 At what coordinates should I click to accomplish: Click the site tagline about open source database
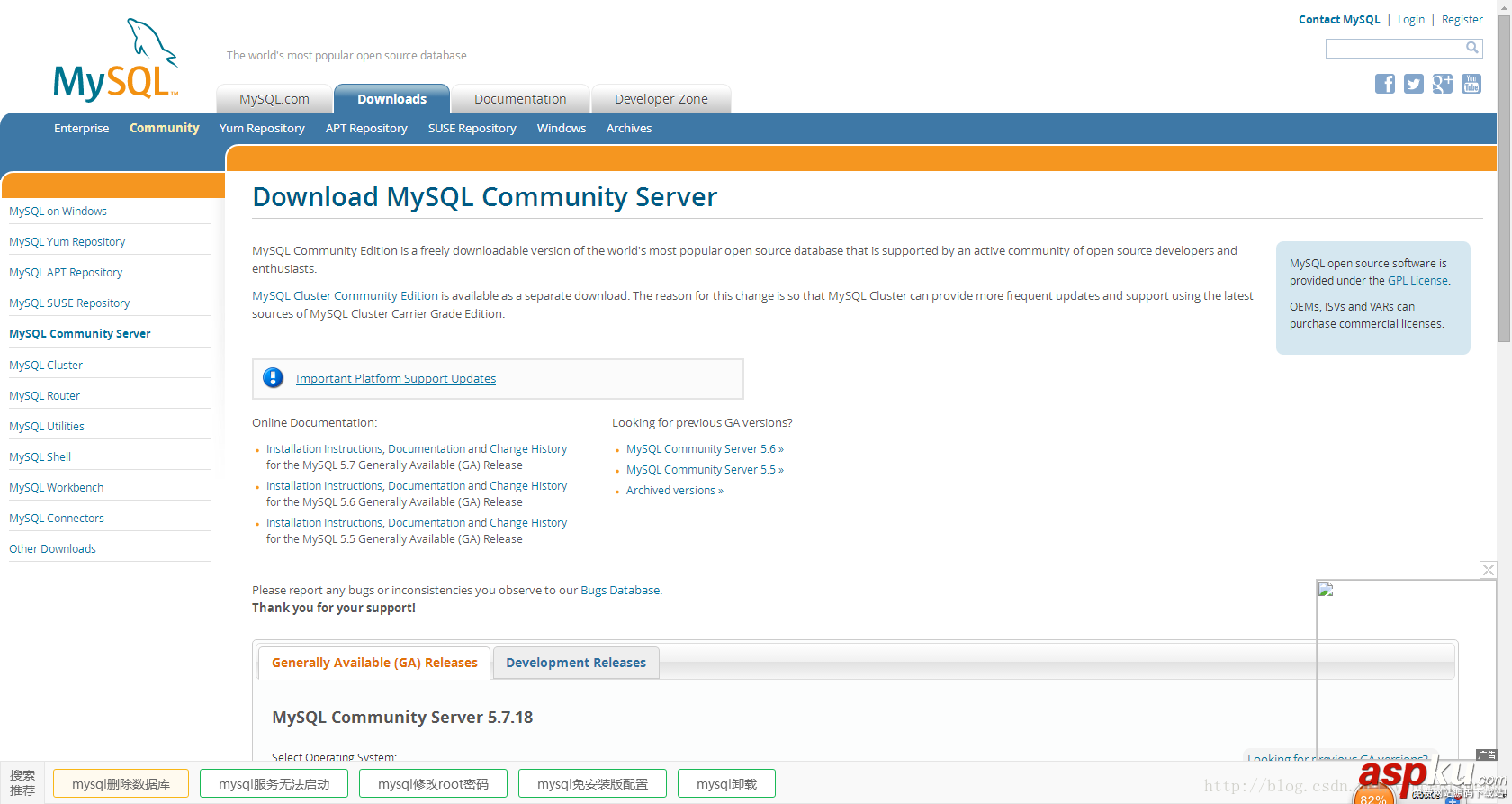(346, 56)
